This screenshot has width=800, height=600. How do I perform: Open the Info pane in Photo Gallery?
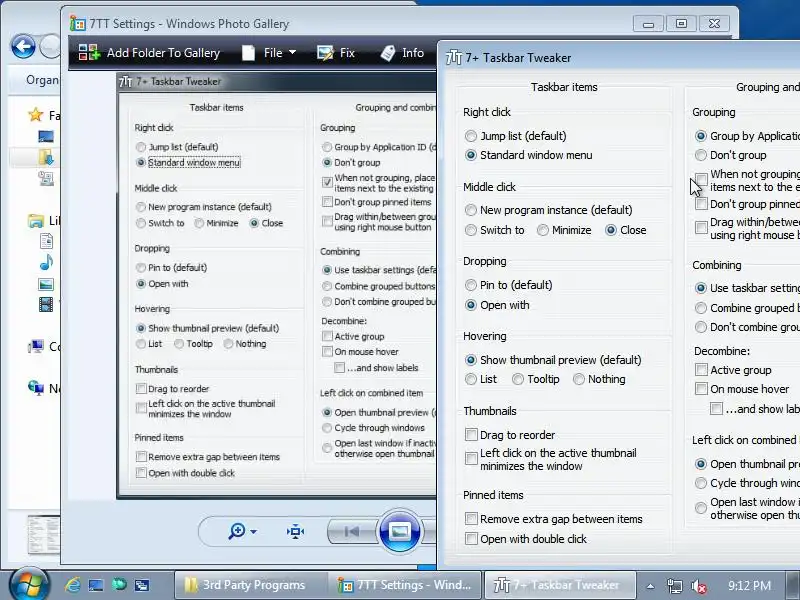tap(403, 53)
